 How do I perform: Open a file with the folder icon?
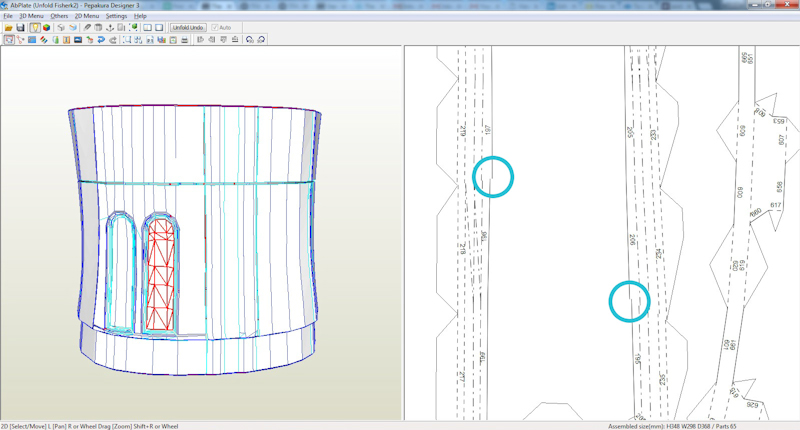pos(9,28)
